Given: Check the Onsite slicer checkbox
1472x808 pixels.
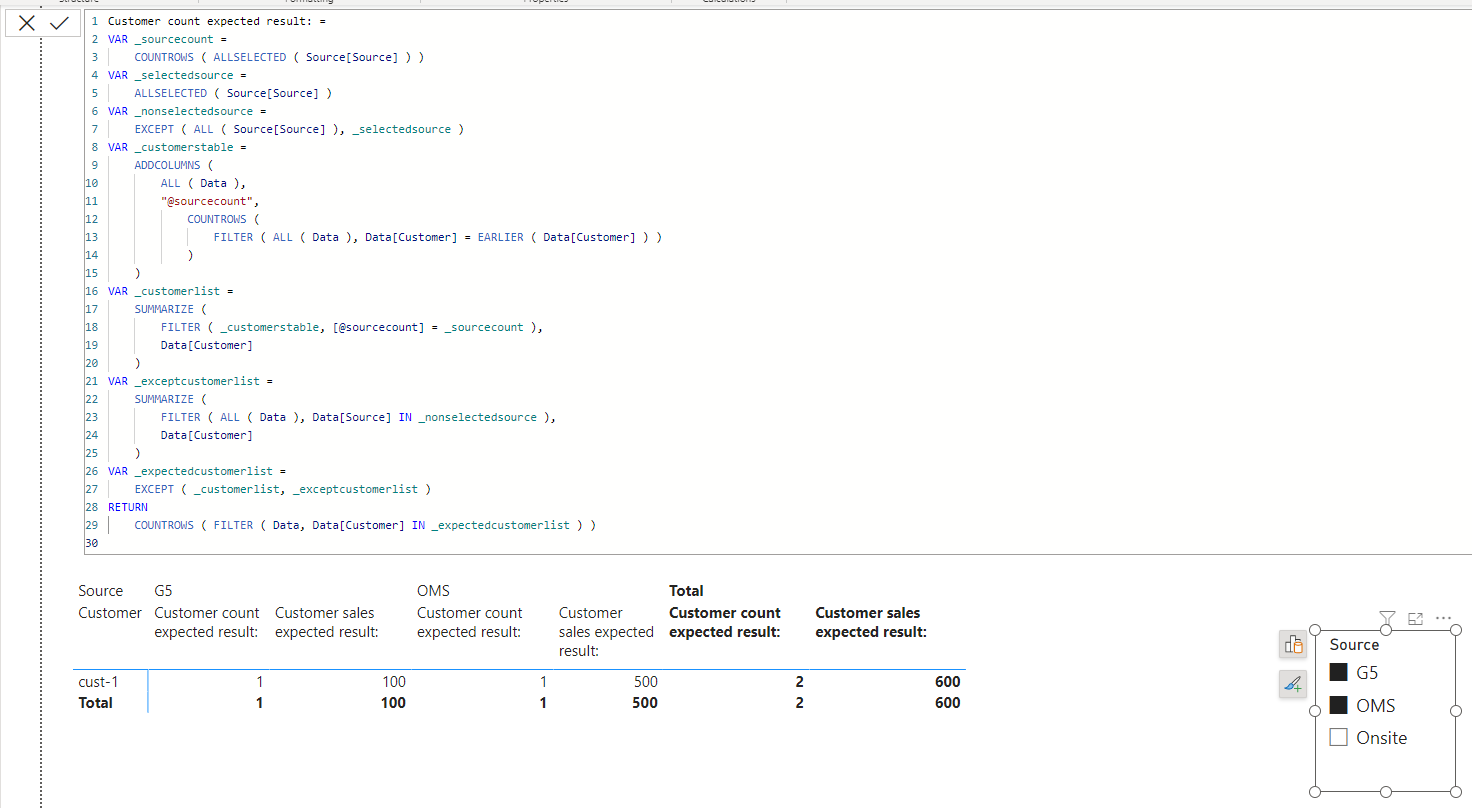Looking at the screenshot, I should point(1338,738).
